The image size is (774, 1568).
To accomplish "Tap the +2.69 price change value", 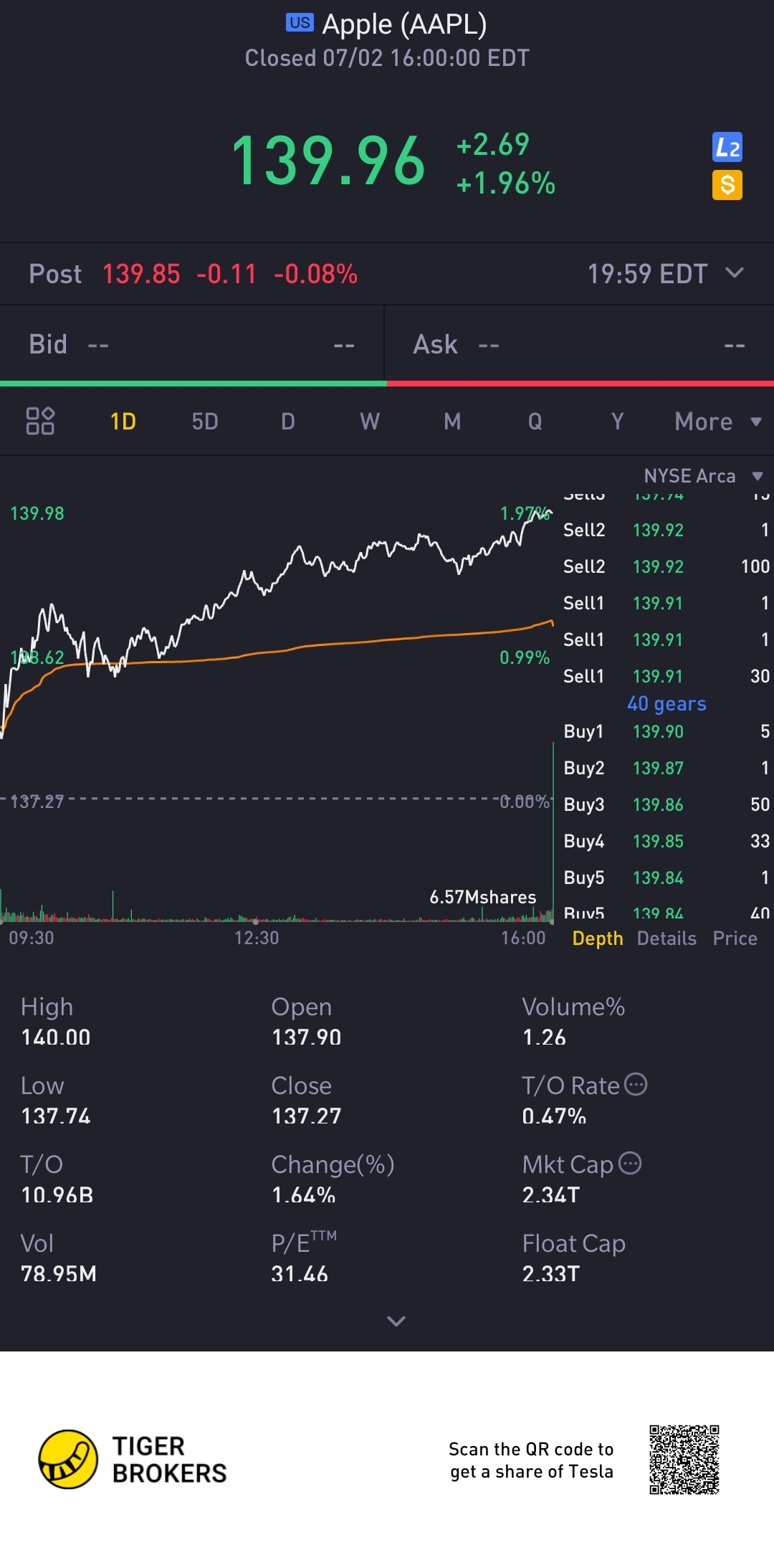I will pyautogui.click(x=493, y=145).
